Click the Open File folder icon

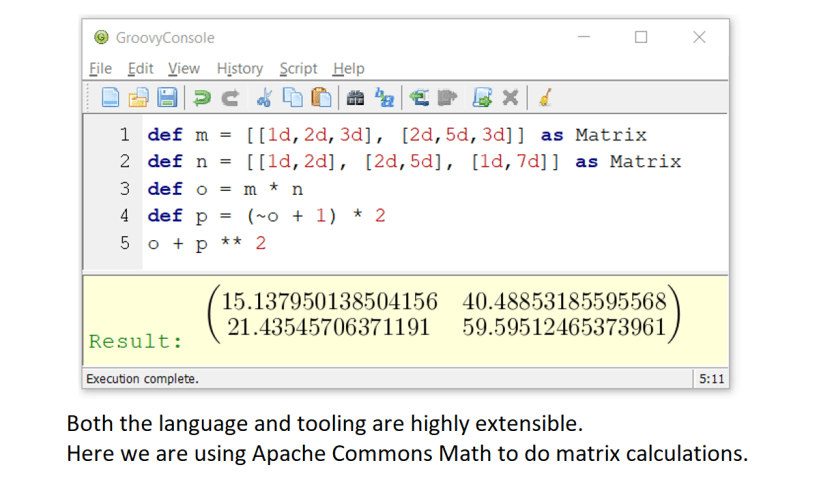click(x=138, y=98)
